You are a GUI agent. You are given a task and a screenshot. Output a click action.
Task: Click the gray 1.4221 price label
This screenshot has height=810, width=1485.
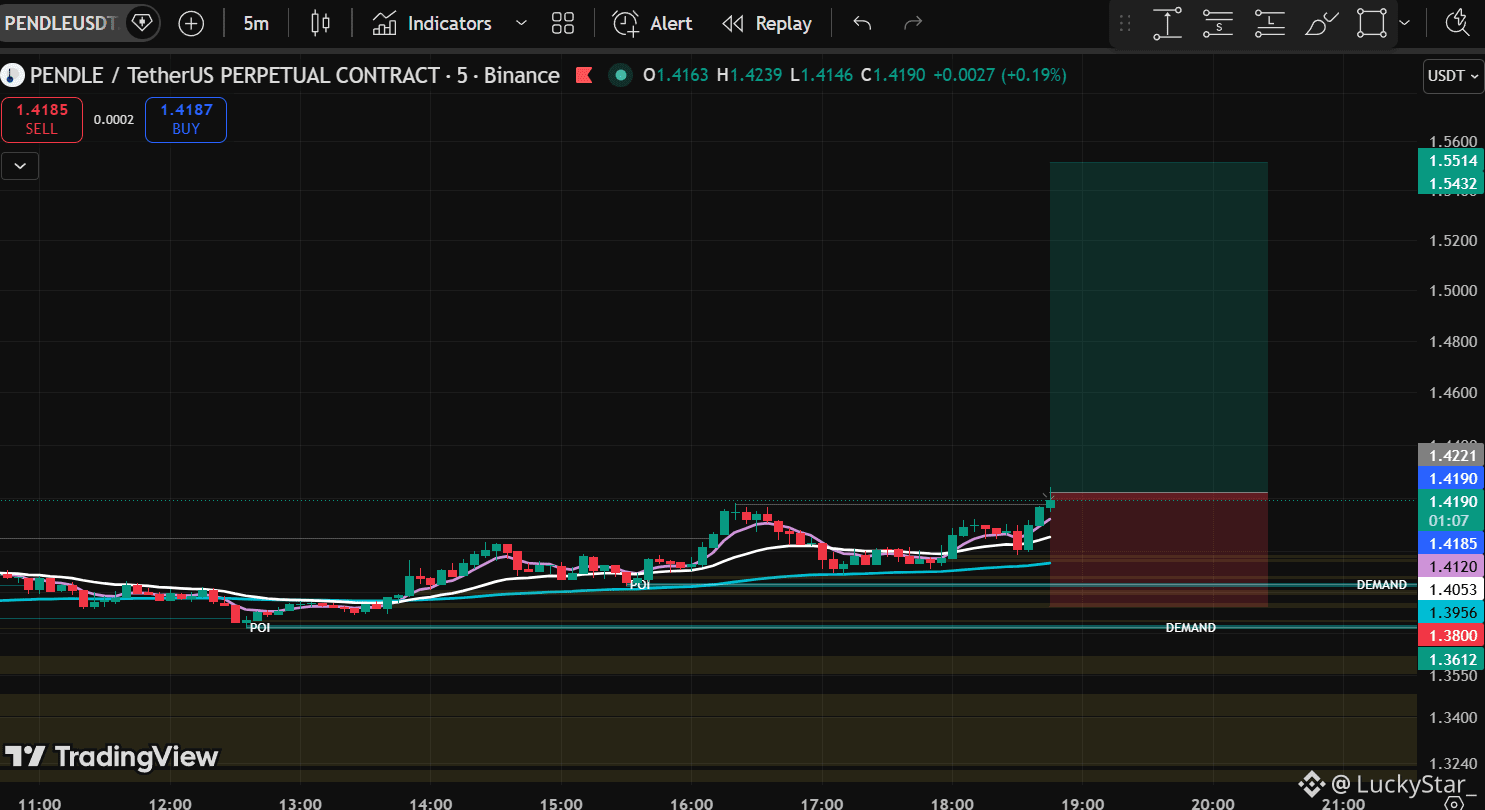pyautogui.click(x=1452, y=456)
